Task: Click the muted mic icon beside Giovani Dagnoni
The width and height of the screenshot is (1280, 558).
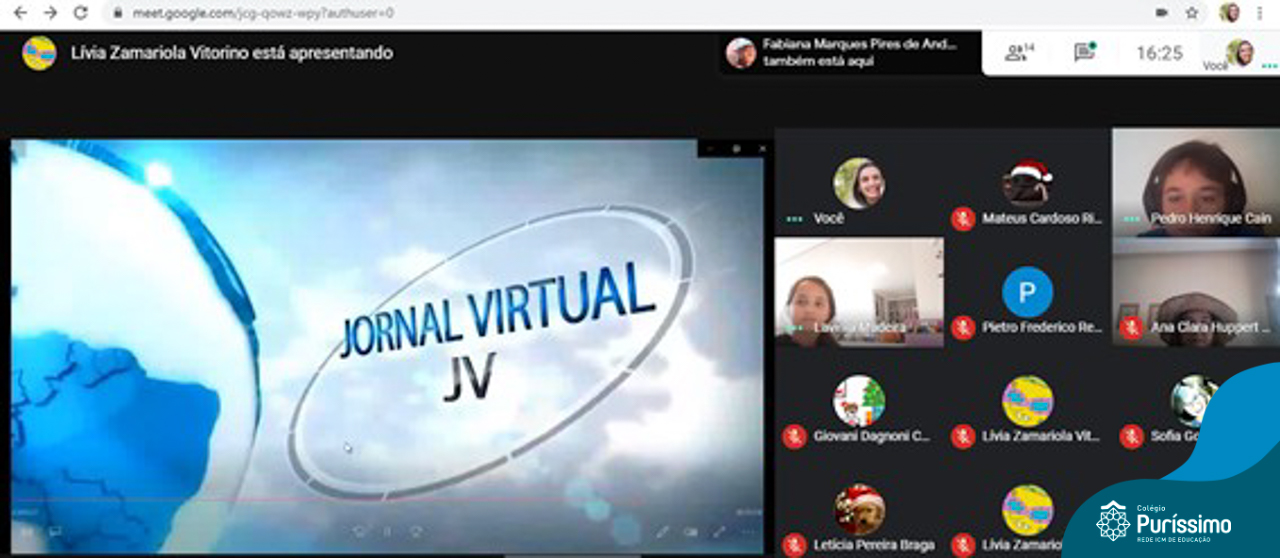Action: 795,437
